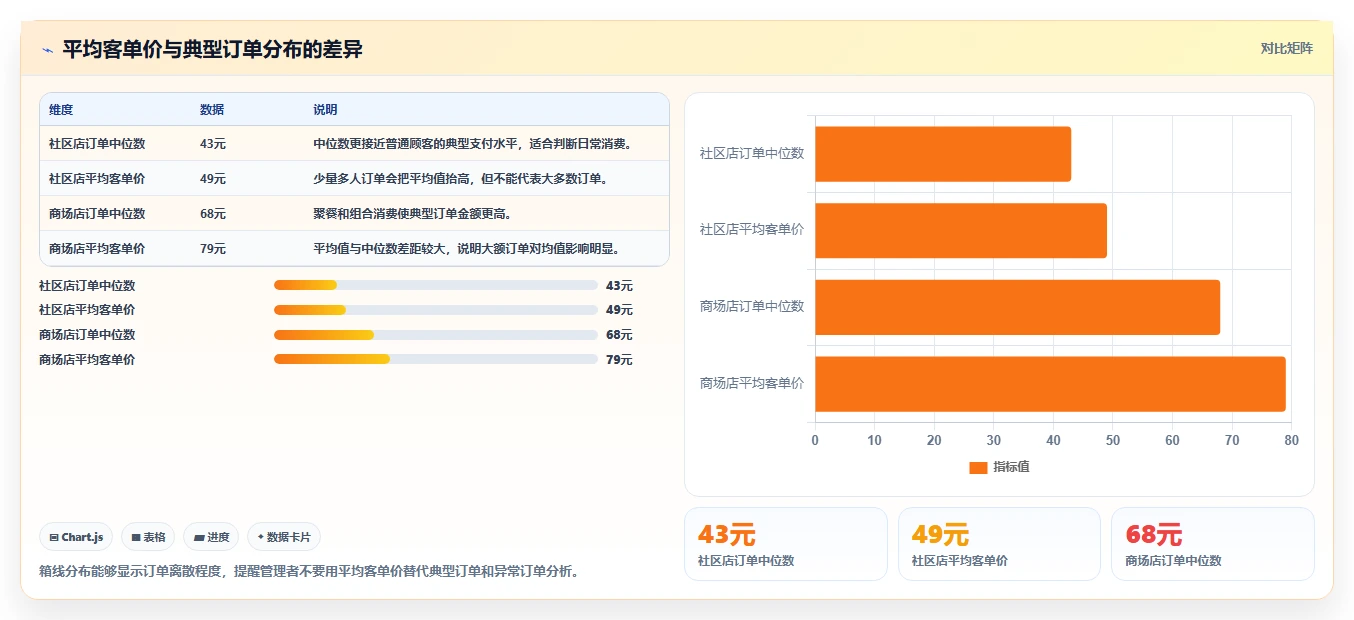Click the description starting 平均值与中位数差距较大
Viewport: 1354px width, 620px height.
pos(467,249)
